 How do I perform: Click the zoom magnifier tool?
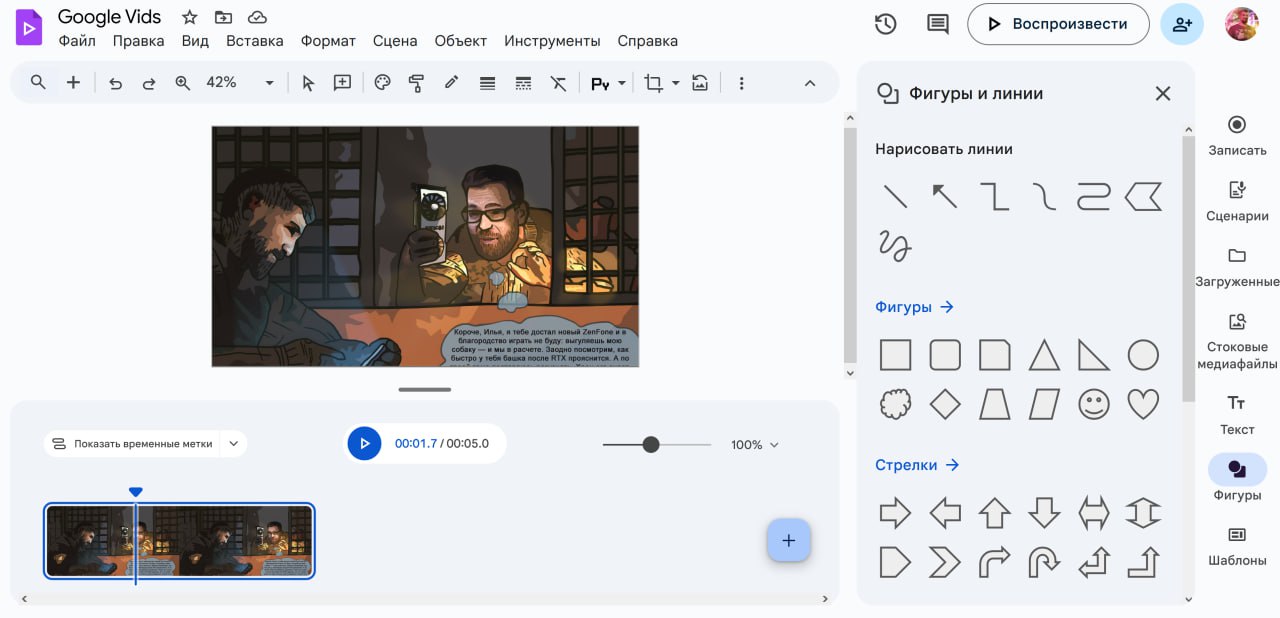tap(183, 83)
